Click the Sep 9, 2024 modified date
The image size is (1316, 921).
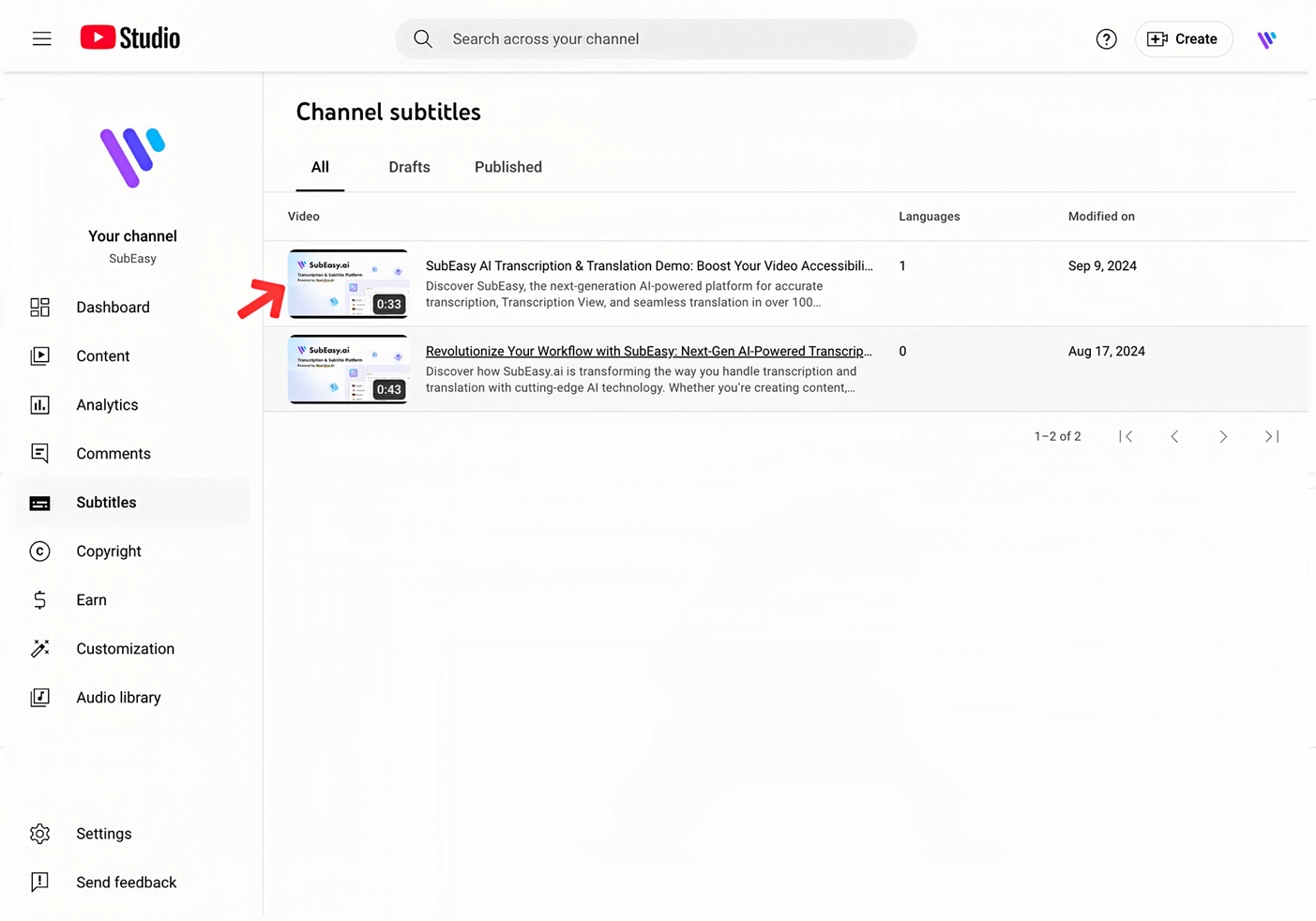[1102, 265]
